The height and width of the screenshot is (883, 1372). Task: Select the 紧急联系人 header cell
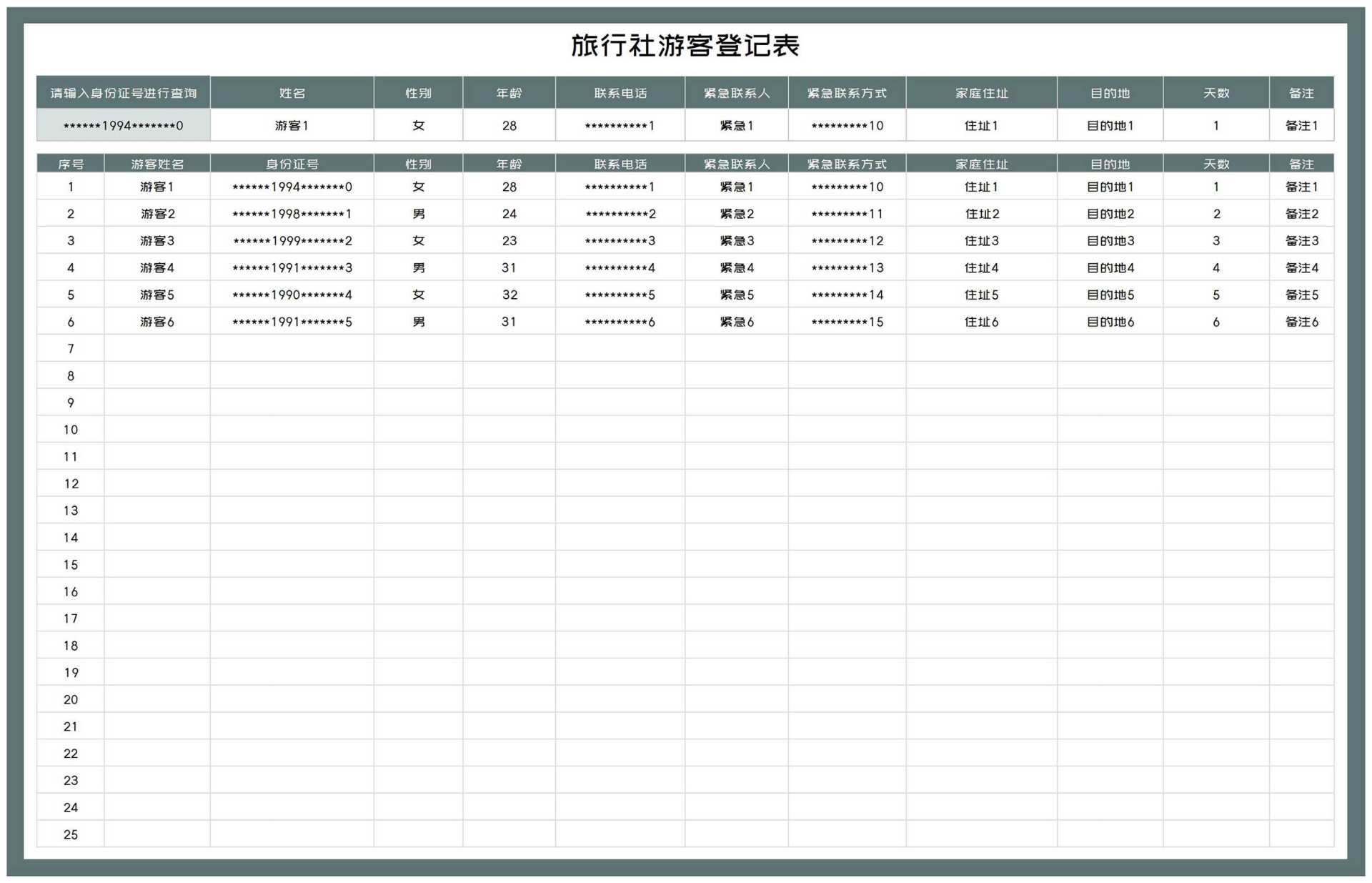pos(737,92)
